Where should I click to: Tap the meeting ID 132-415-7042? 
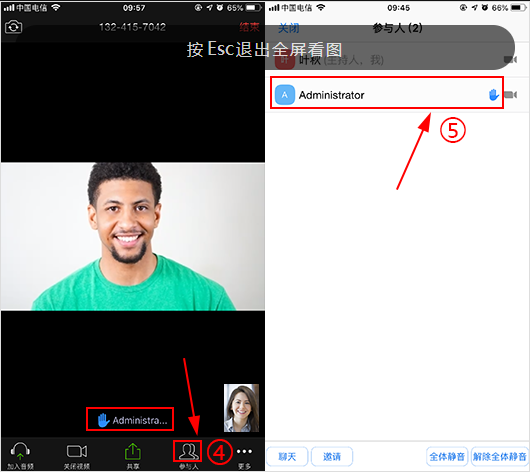[x=132, y=27]
